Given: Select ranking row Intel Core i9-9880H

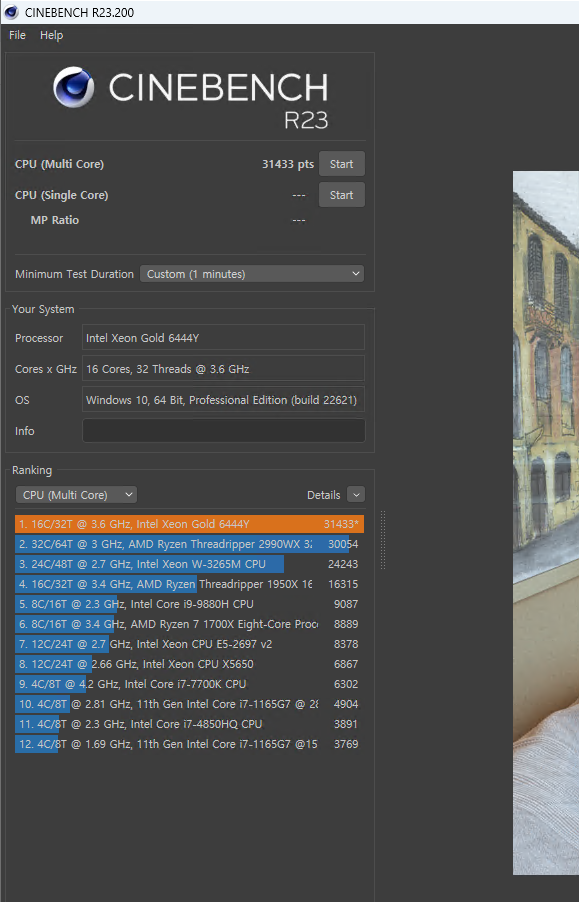Looking at the screenshot, I should pyautogui.click(x=189, y=604).
